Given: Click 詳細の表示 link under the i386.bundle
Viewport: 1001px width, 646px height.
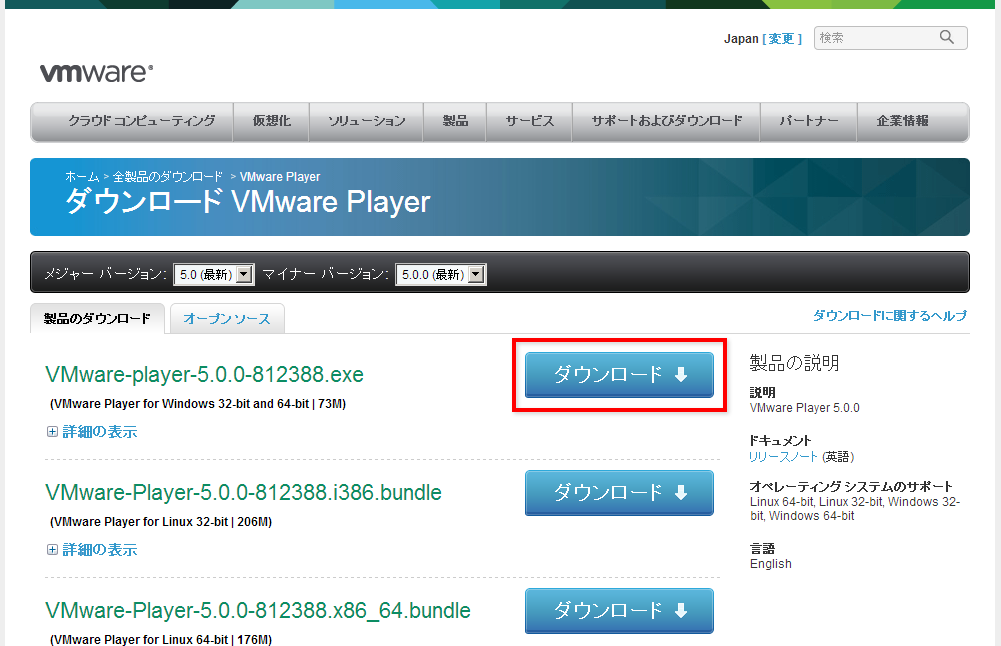Looking at the screenshot, I should [100, 550].
